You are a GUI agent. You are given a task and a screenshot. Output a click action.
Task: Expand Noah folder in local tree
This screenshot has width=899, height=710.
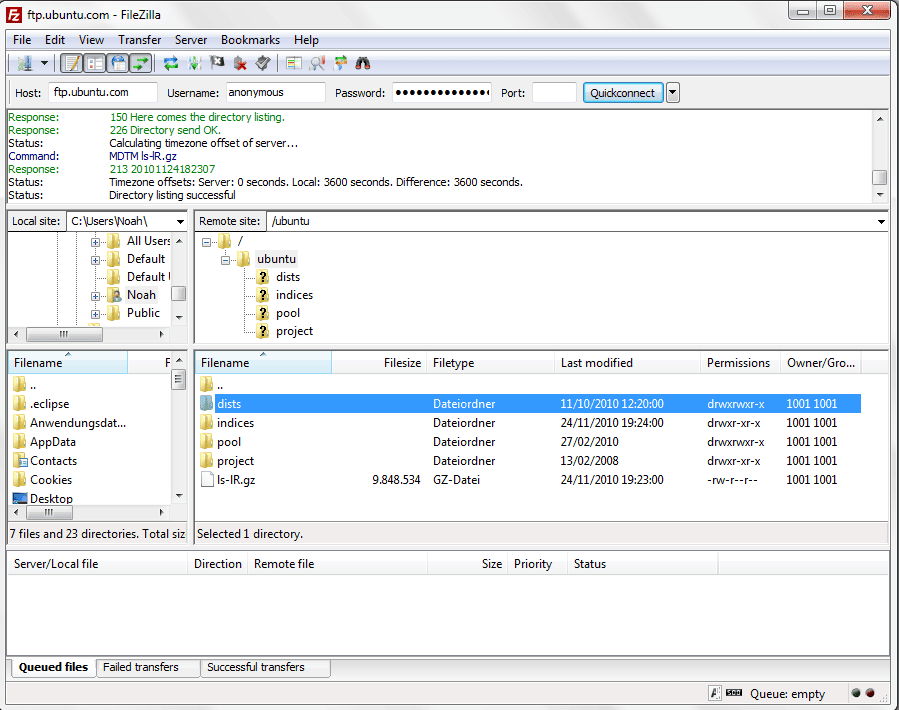pyautogui.click(x=95, y=296)
